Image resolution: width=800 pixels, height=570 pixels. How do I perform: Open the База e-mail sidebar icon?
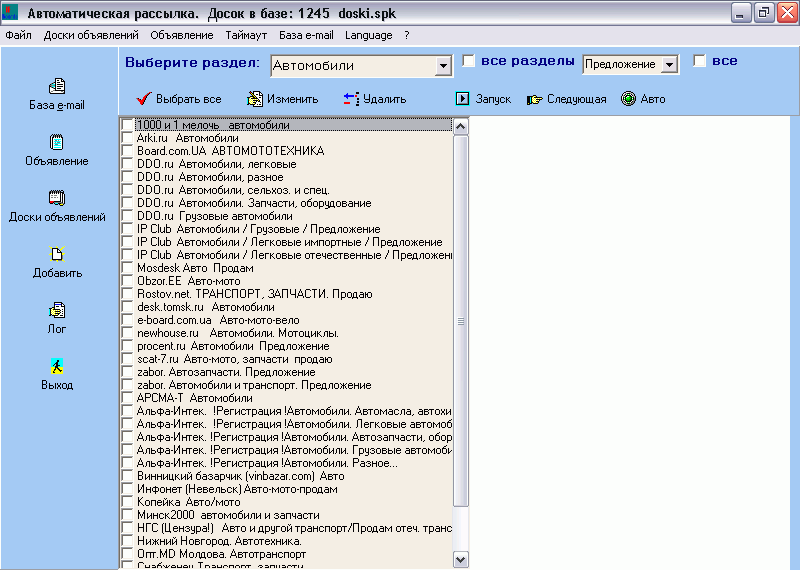click(x=57, y=86)
